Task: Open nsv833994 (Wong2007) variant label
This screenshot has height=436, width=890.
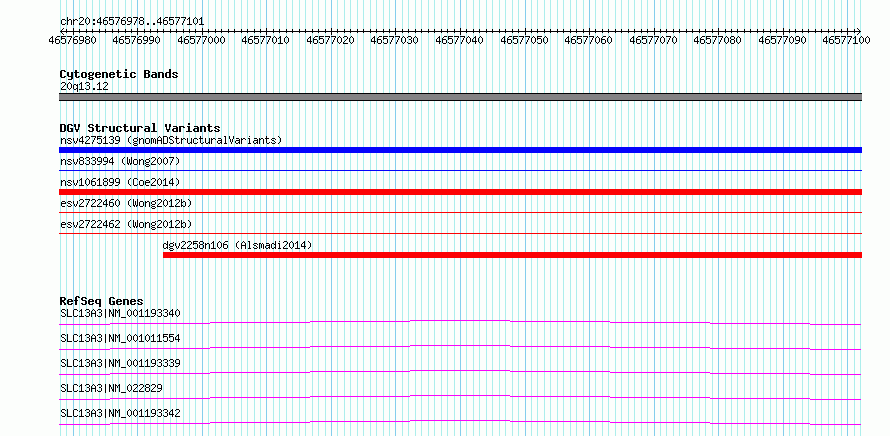Action: pyautogui.click(x=120, y=162)
